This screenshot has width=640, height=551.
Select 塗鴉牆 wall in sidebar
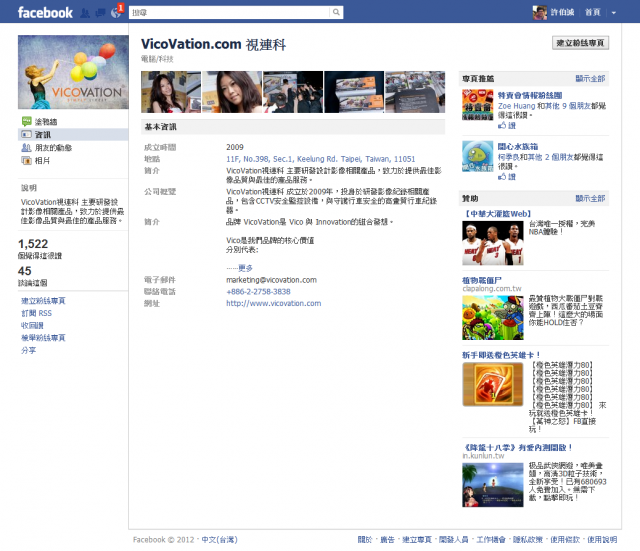click(x=46, y=122)
